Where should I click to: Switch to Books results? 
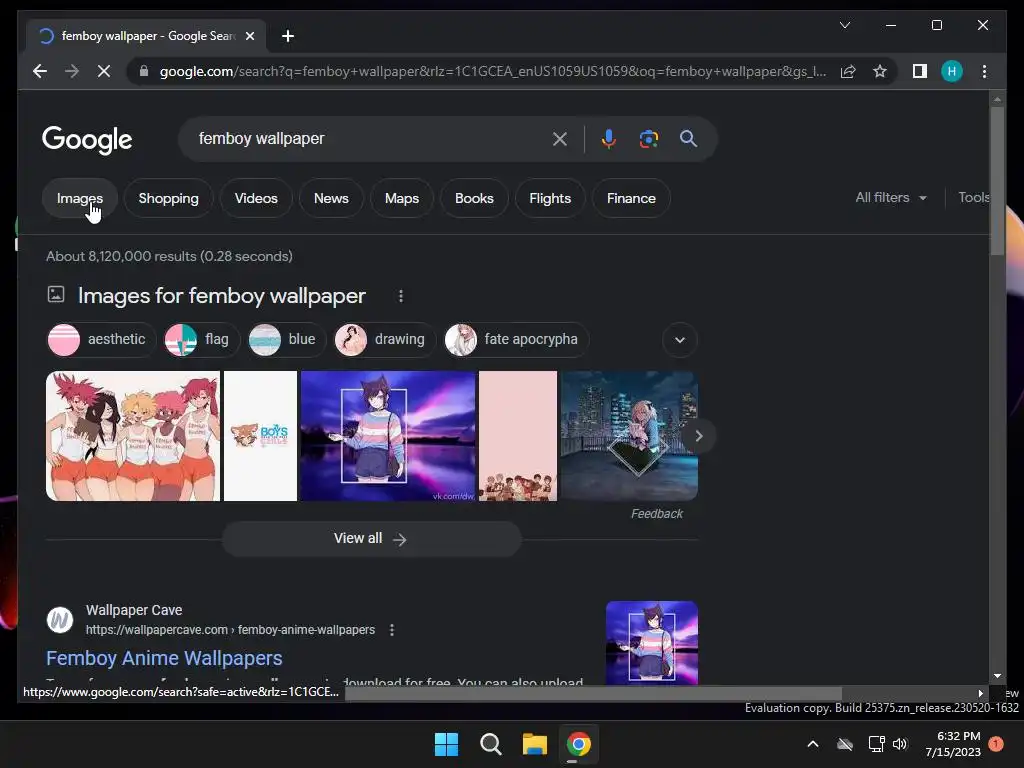(x=474, y=199)
